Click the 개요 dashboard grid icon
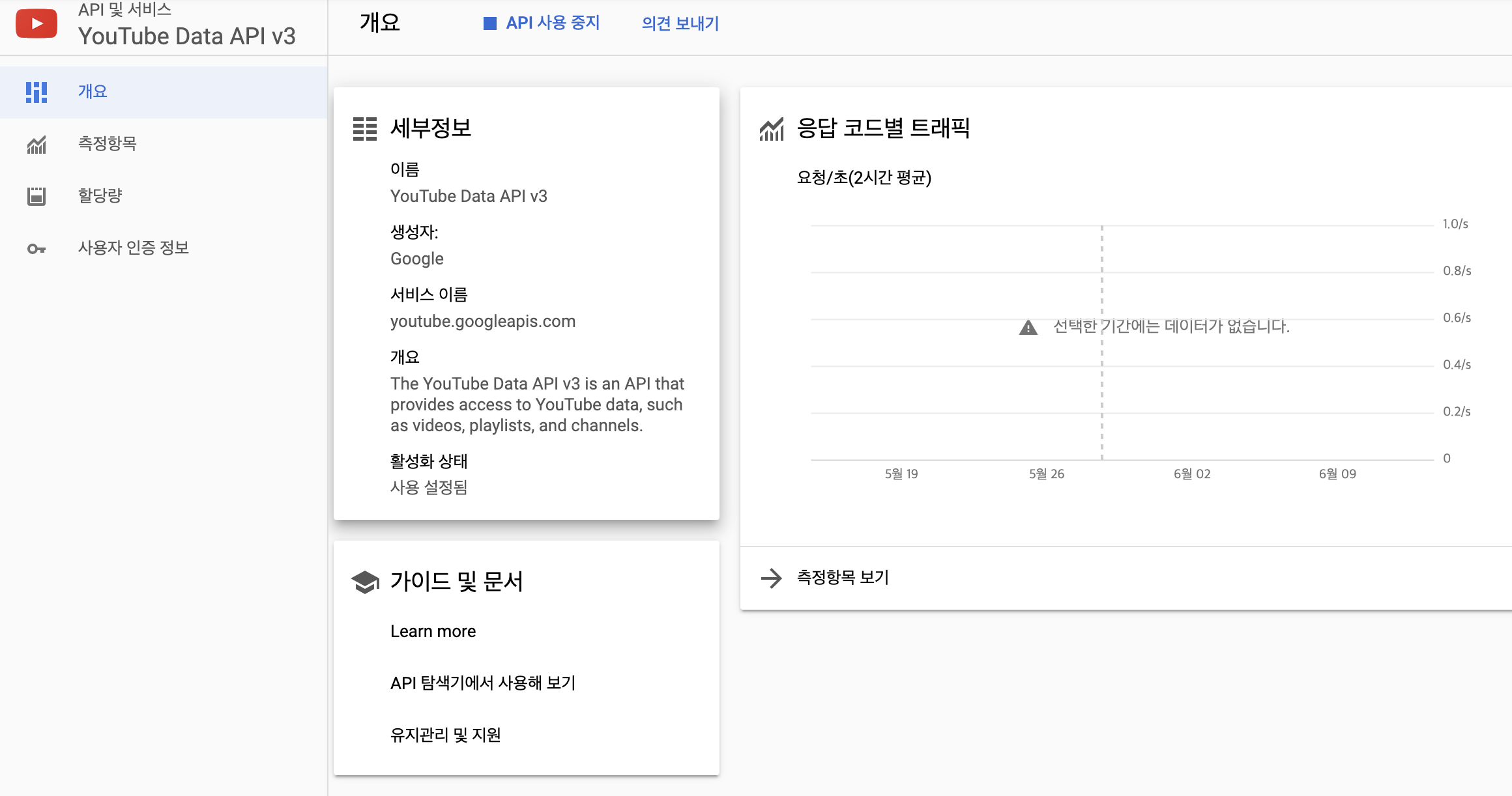Screen dimensions: 1512x796 point(36,92)
